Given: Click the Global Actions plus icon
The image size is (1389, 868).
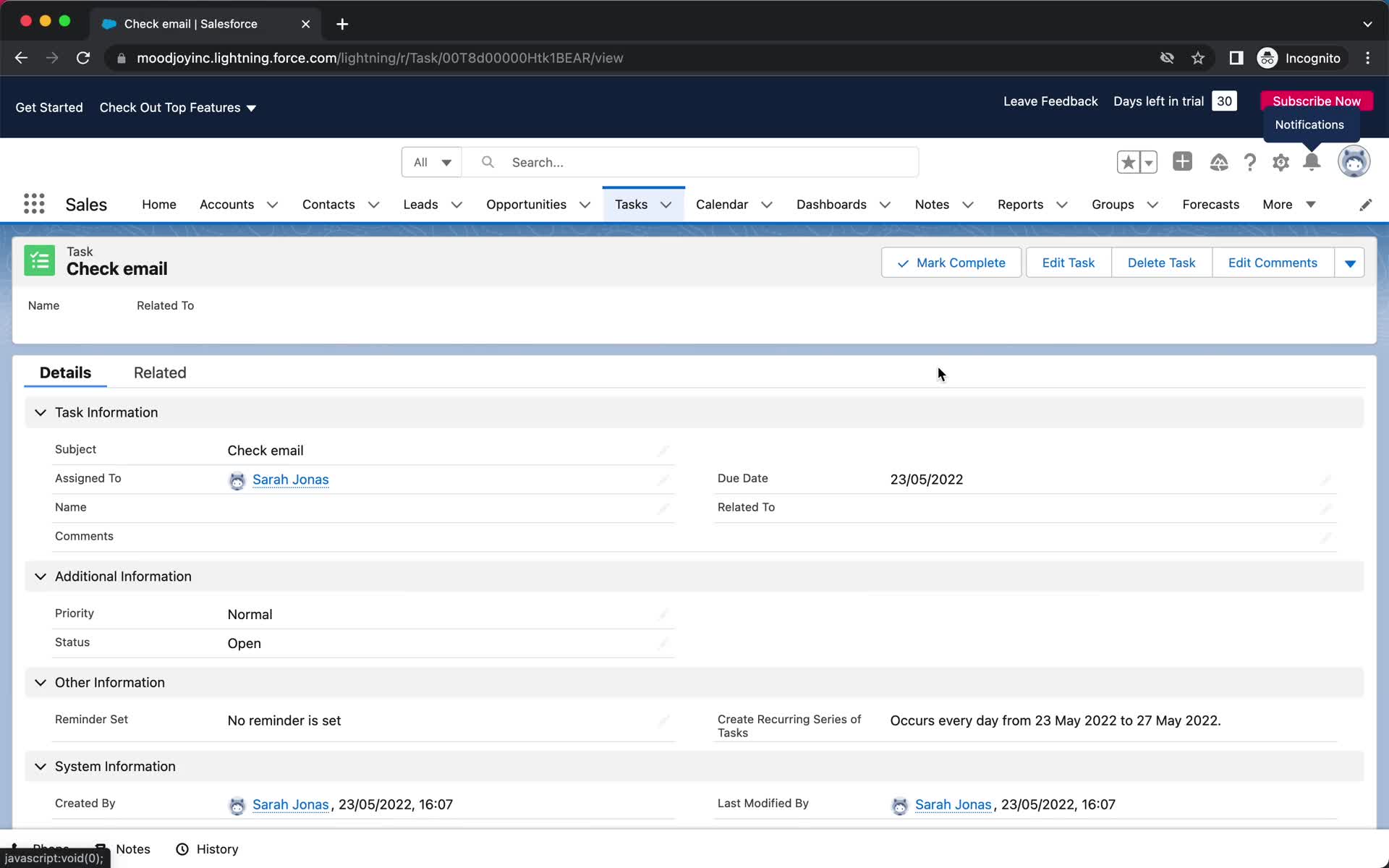Looking at the screenshot, I should [x=1182, y=161].
